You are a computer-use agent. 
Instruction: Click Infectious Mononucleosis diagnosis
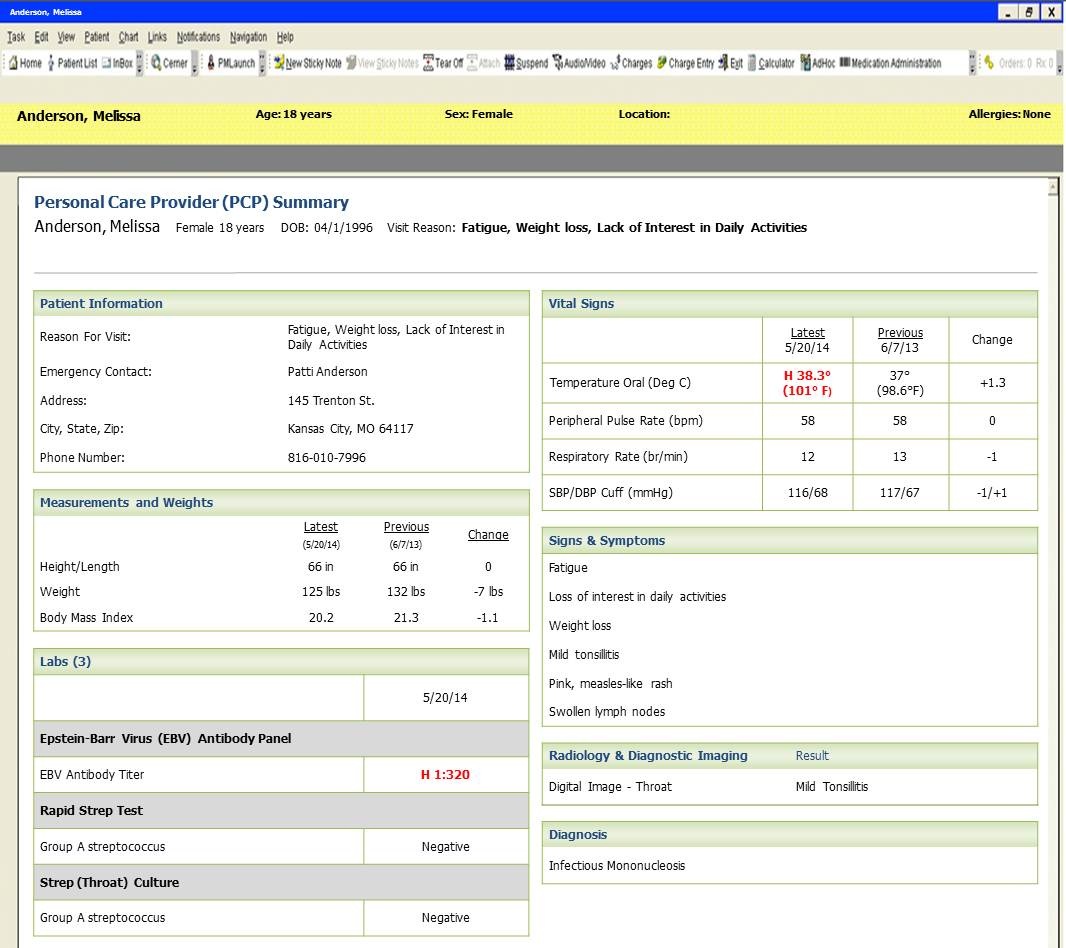click(617, 866)
